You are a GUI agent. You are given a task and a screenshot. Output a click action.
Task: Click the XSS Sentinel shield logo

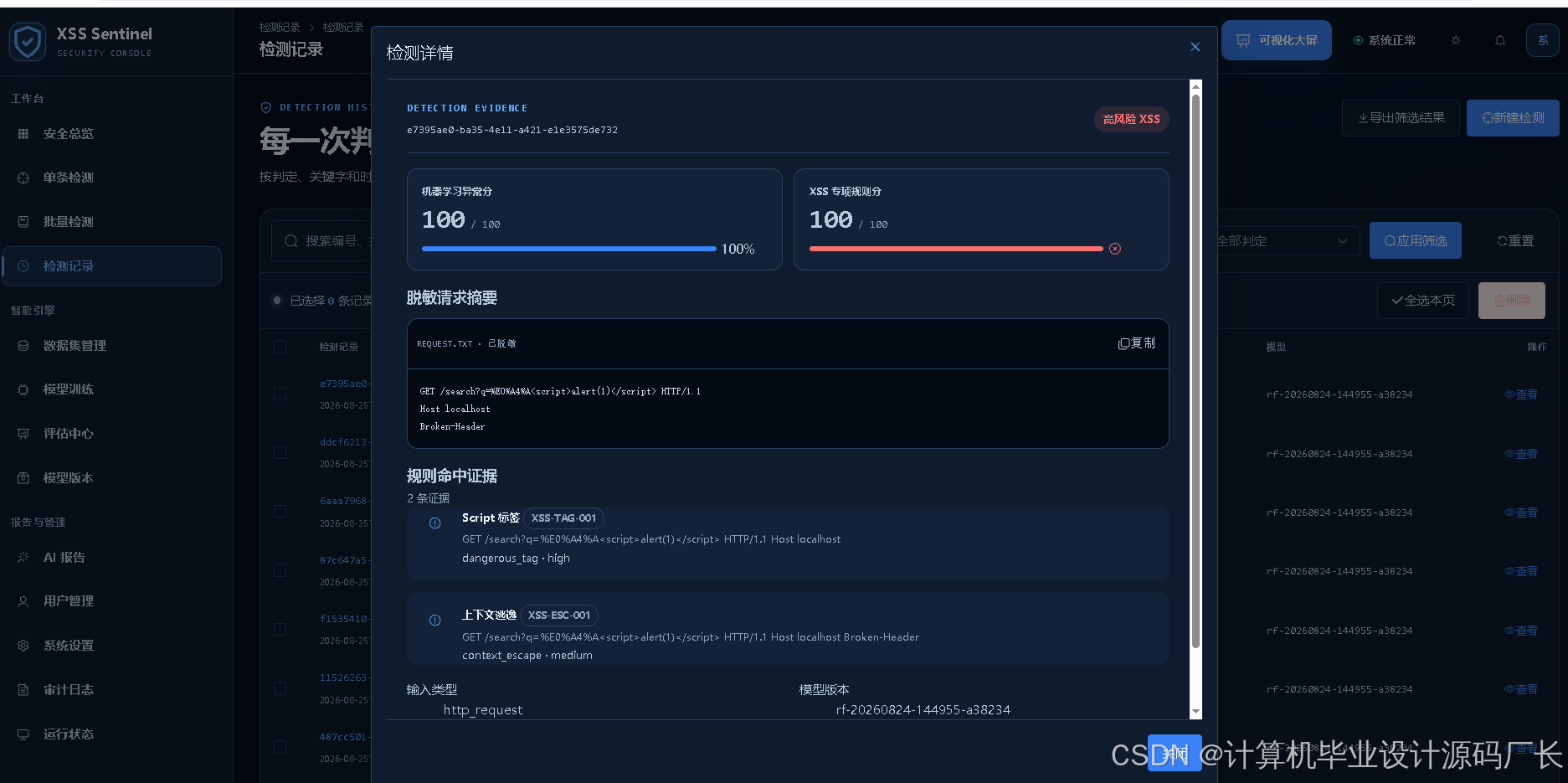[x=28, y=41]
